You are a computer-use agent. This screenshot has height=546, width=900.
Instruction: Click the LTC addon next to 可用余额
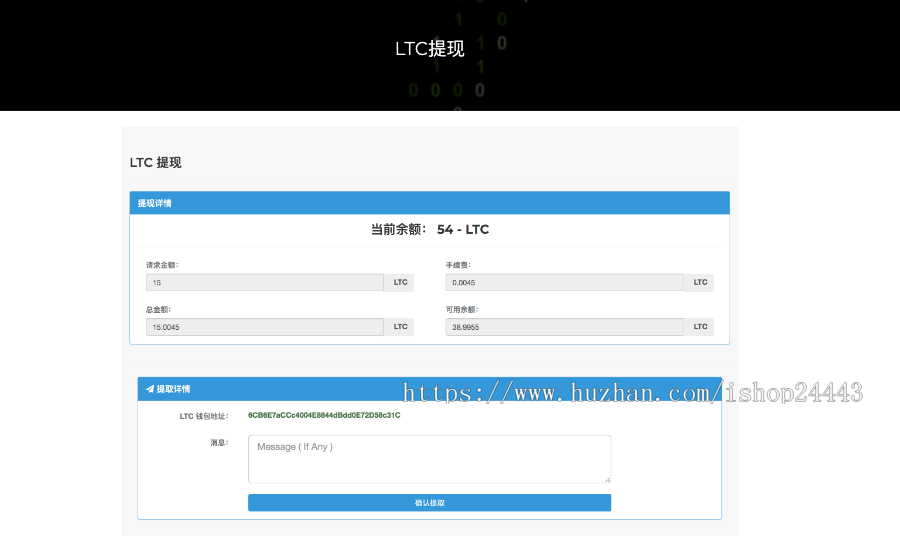[x=700, y=327]
